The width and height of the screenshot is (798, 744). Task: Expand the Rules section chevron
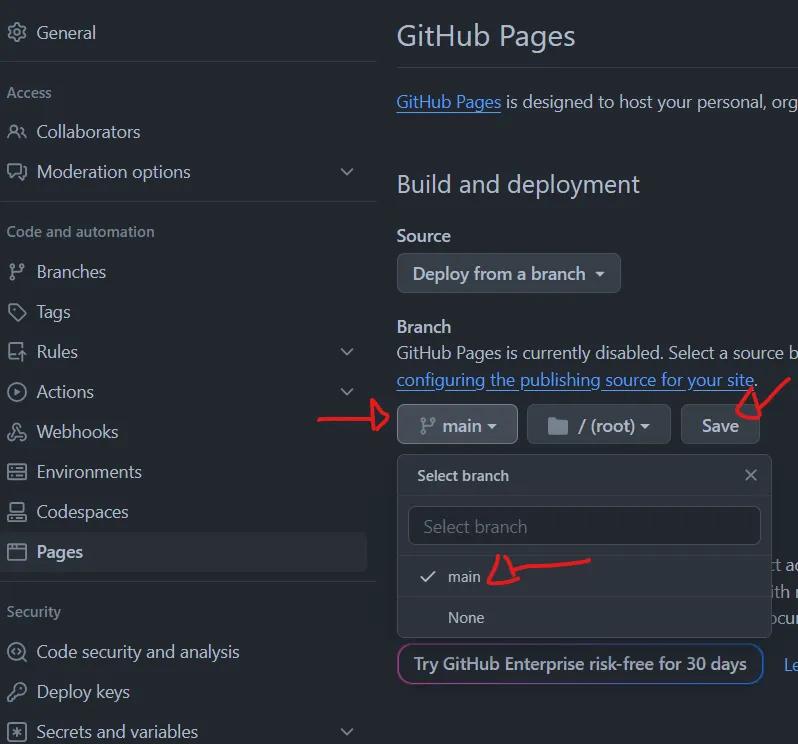tap(347, 352)
